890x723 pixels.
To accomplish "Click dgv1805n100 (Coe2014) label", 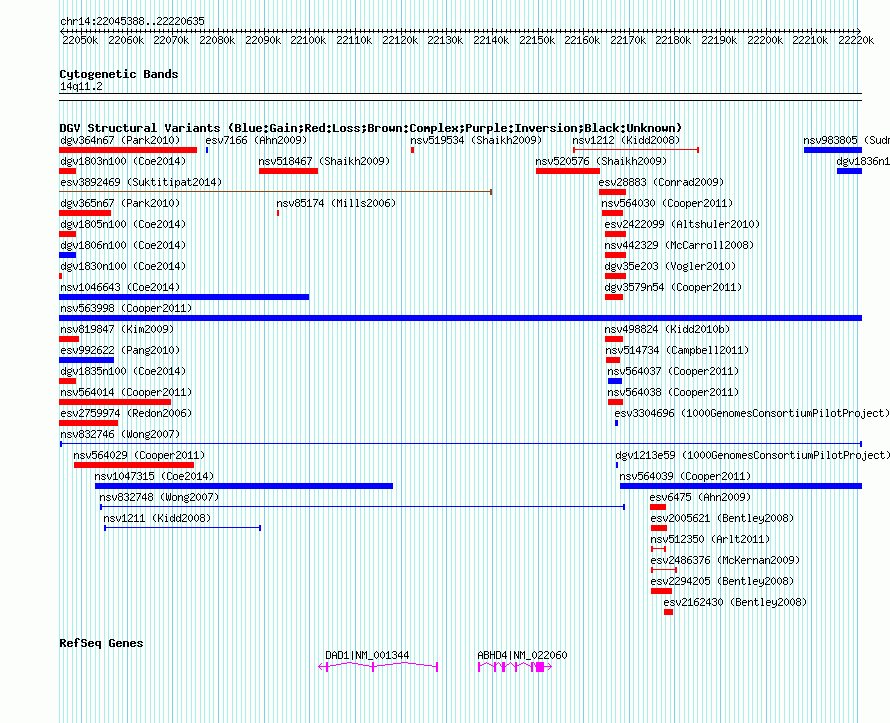I will coord(123,224).
